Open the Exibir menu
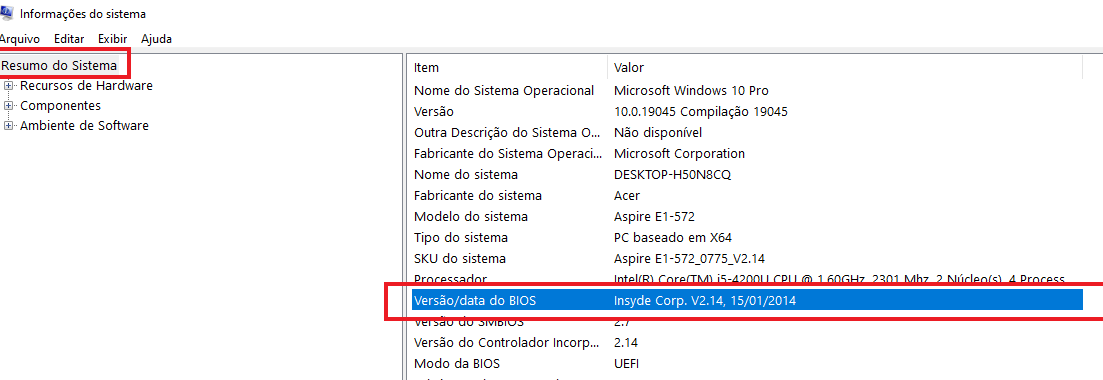Screen dimensions: 1103x380 click(113, 39)
